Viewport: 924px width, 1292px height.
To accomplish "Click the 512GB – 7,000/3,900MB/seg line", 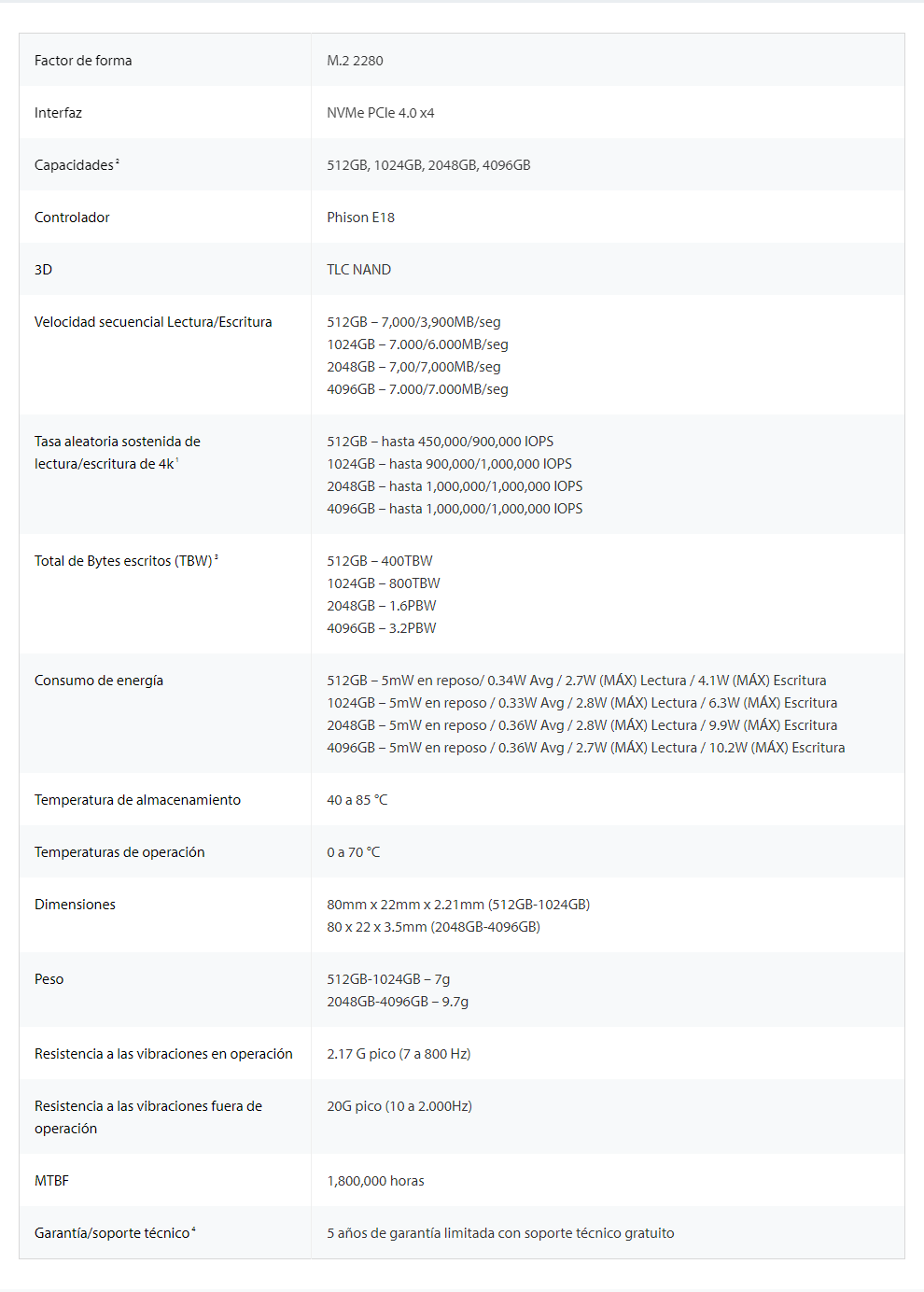I will click(x=413, y=322).
